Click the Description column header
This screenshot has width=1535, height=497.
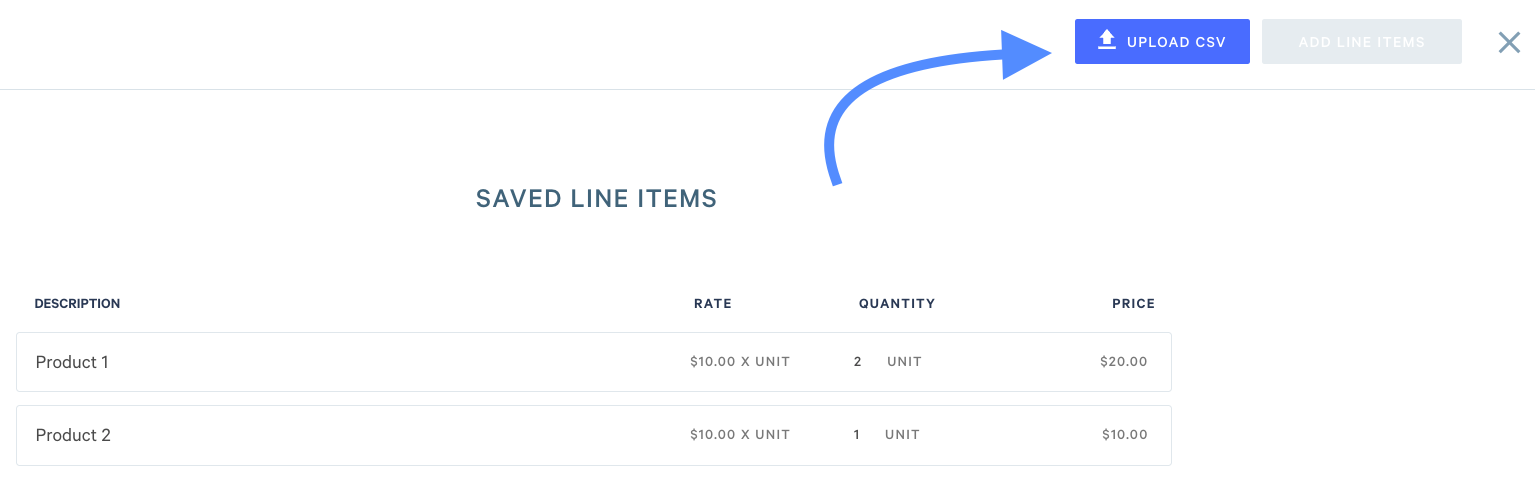[77, 303]
